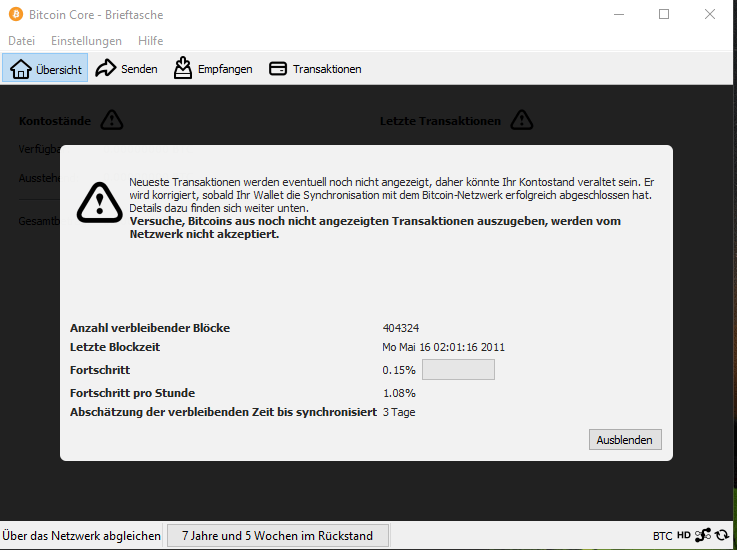Open the Datei menu

pos(22,41)
